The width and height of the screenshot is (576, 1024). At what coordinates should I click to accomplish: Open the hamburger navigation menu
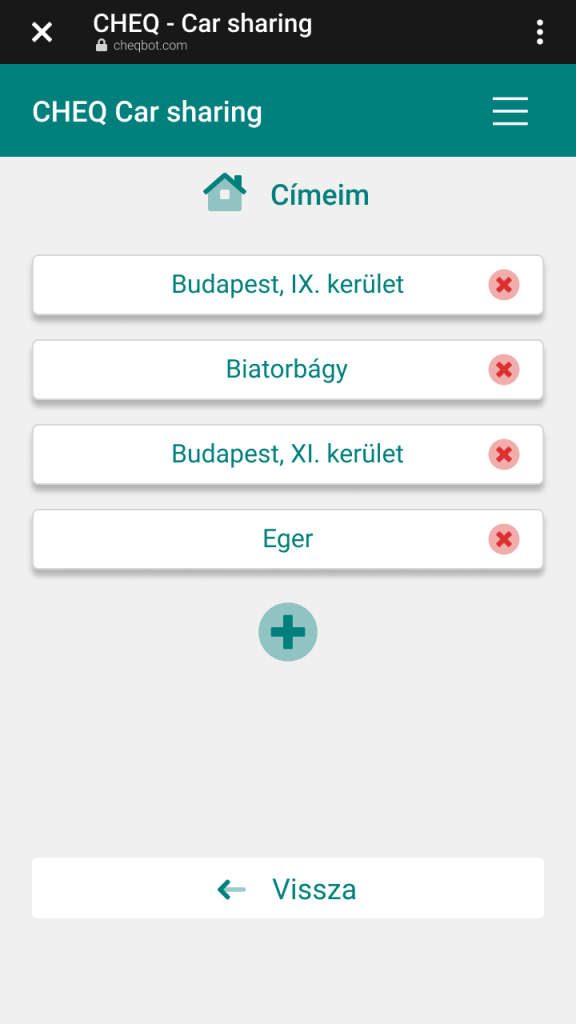point(510,111)
